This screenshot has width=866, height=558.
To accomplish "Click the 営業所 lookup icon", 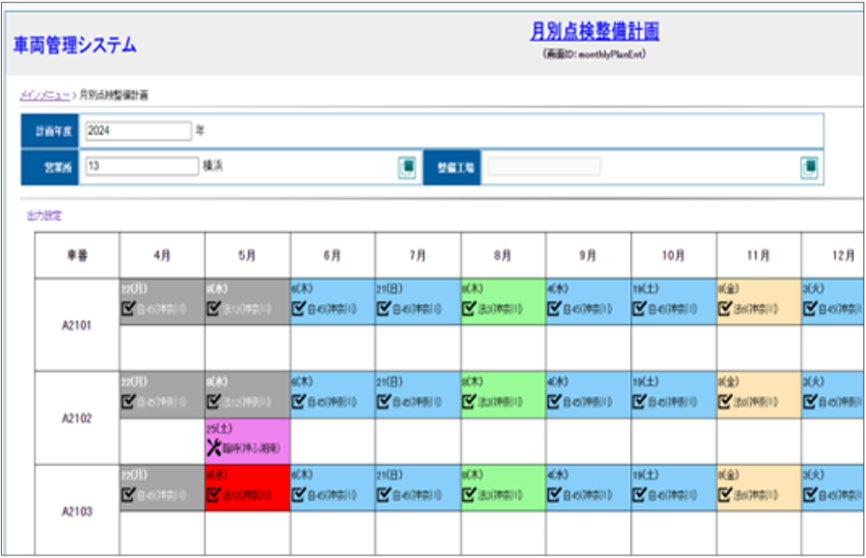I will 407,167.
